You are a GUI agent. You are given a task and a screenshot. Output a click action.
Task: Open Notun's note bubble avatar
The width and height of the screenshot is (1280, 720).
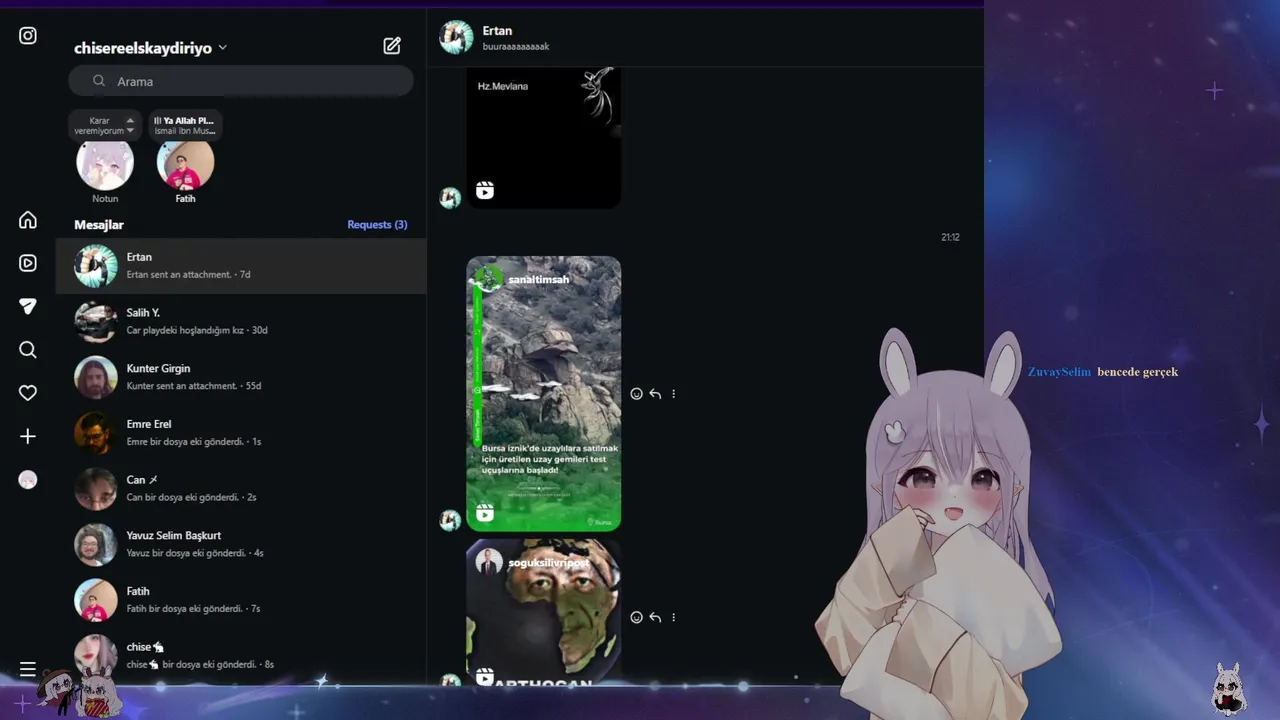[x=105, y=166]
